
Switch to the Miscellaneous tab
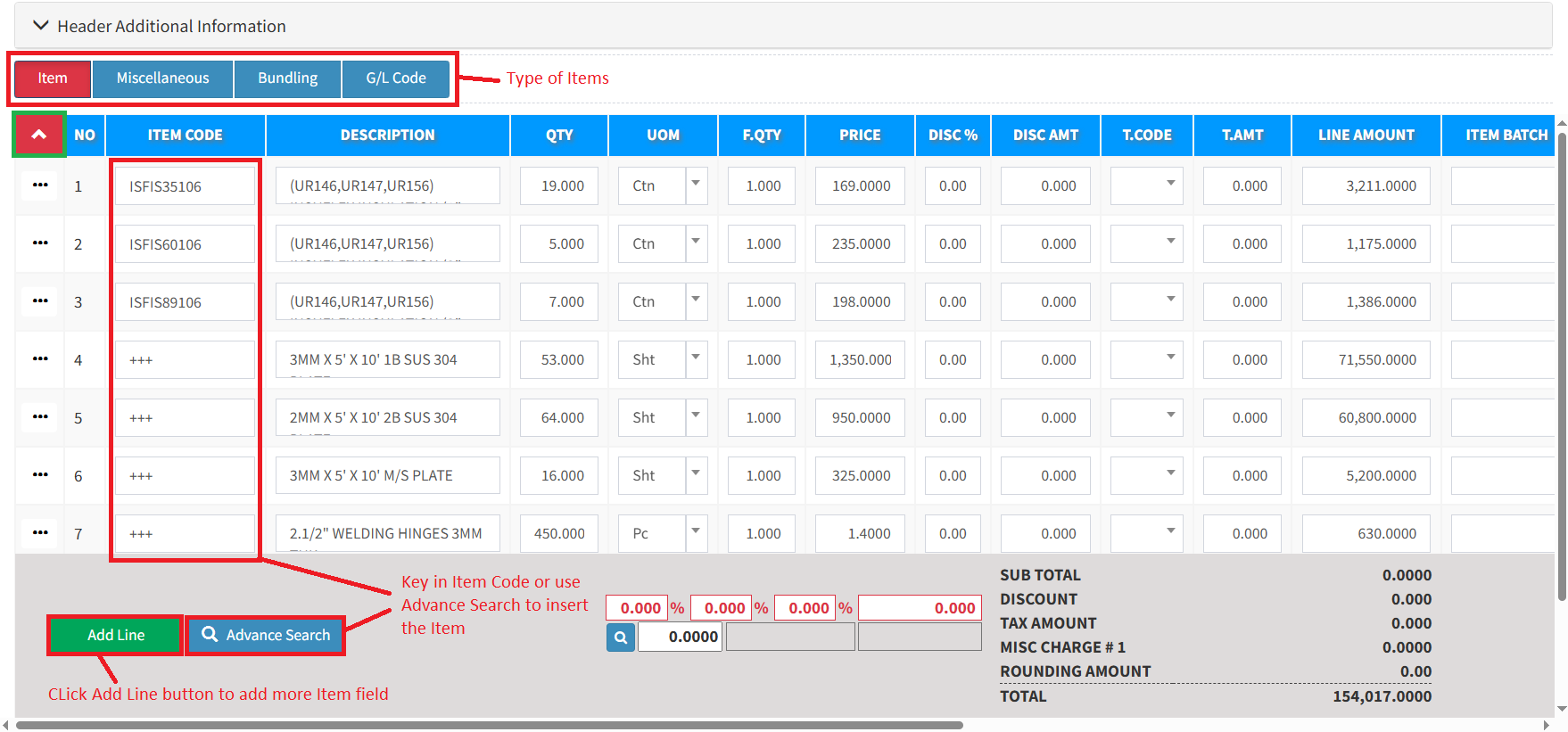[162, 78]
